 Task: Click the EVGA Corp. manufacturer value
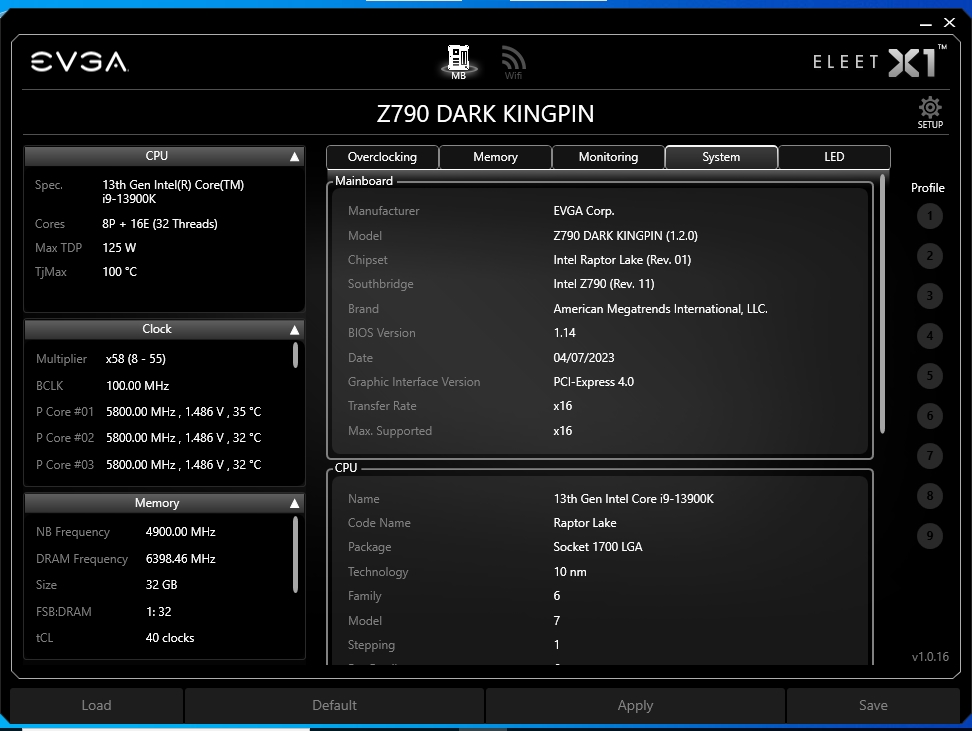(x=584, y=211)
